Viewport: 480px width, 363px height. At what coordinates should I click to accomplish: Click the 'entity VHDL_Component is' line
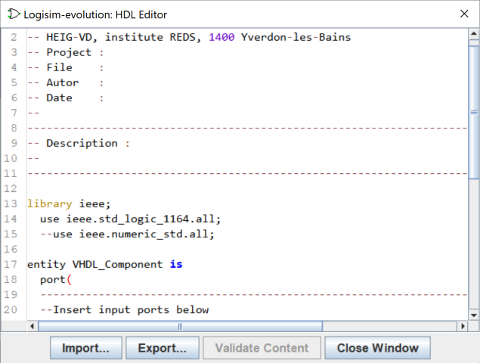click(105, 264)
